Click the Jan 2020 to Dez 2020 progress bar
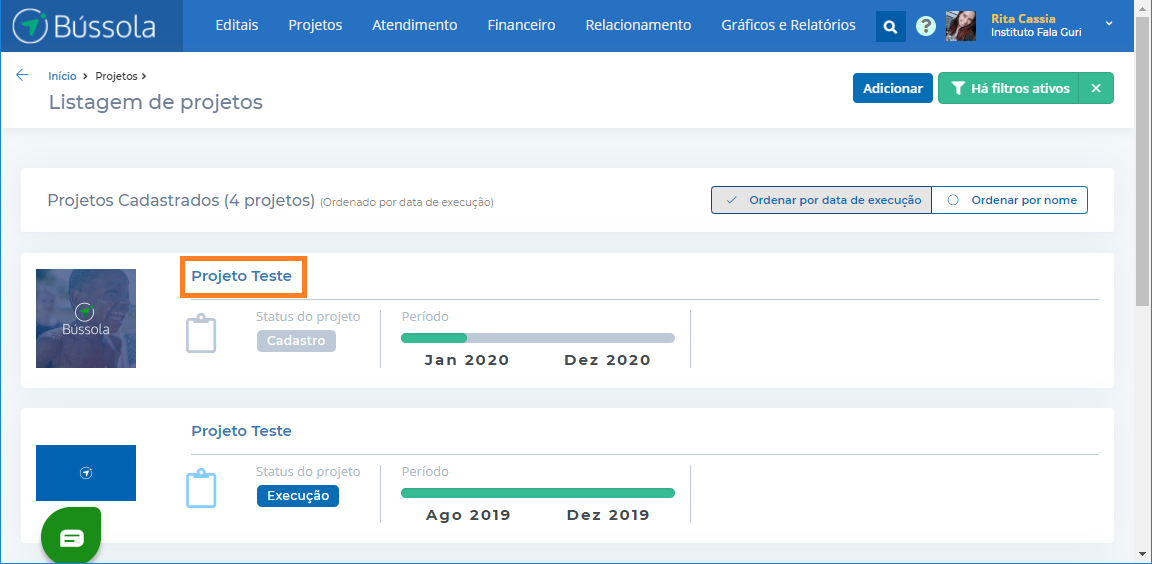1152x564 pixels. tap(538, 338)
